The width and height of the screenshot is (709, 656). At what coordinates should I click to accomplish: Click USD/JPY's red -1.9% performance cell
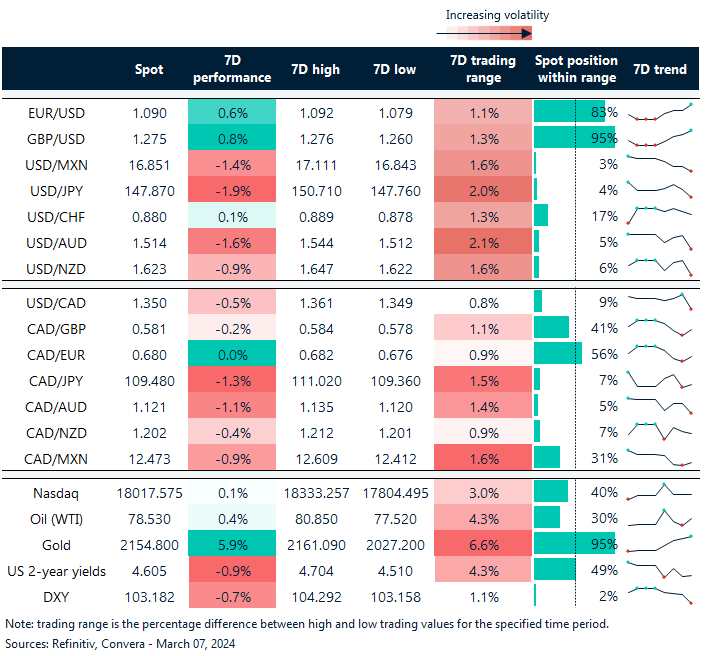pyautogui.click(x=230, y=188)
